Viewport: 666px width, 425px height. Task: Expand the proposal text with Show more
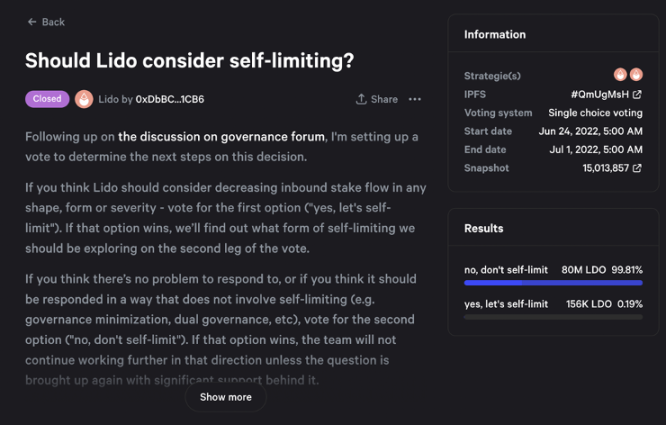pos(226,397)
